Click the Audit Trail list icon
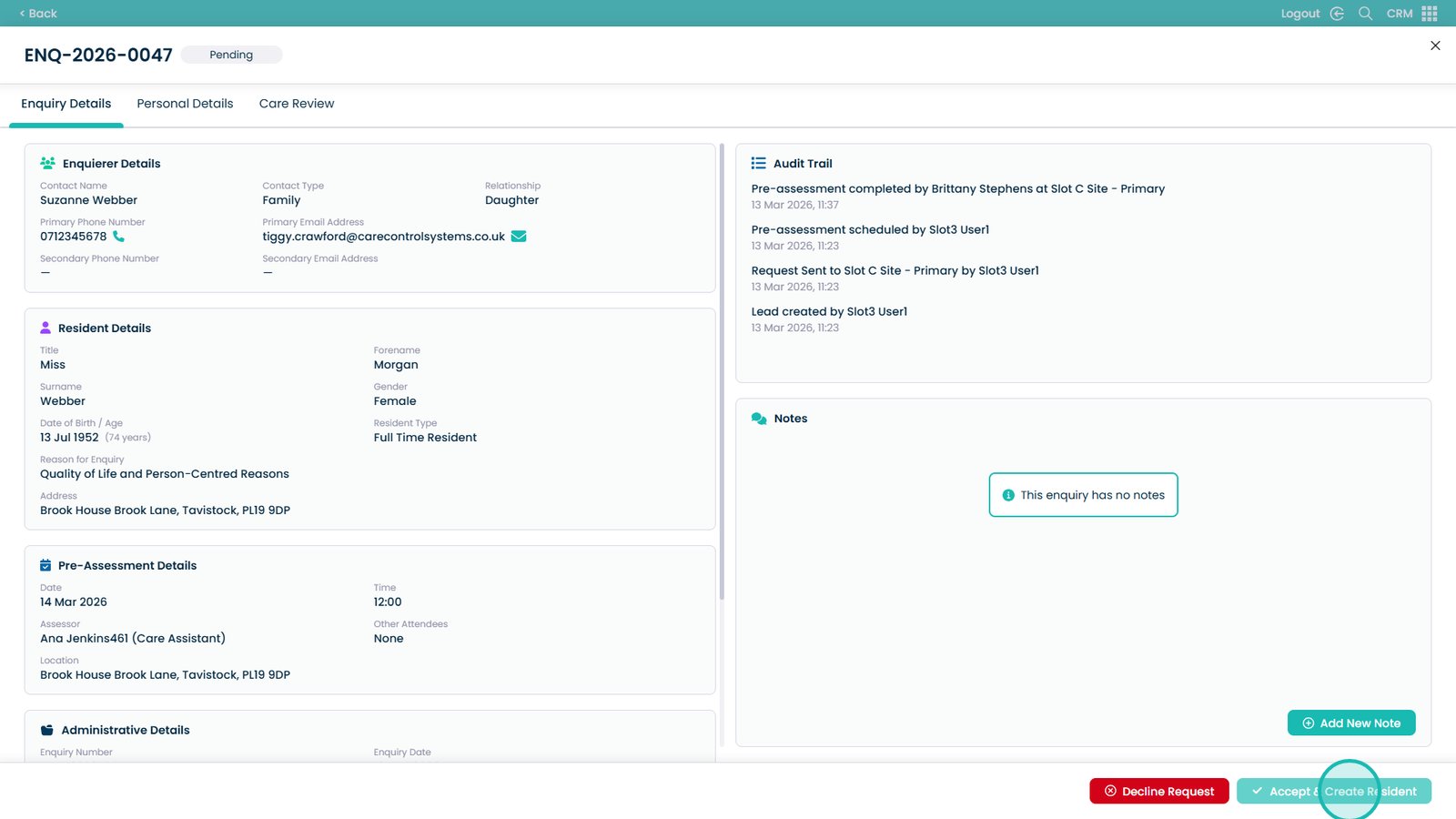Image resolution: width=1456 pixels, height=819 pixels. (758, 164)
